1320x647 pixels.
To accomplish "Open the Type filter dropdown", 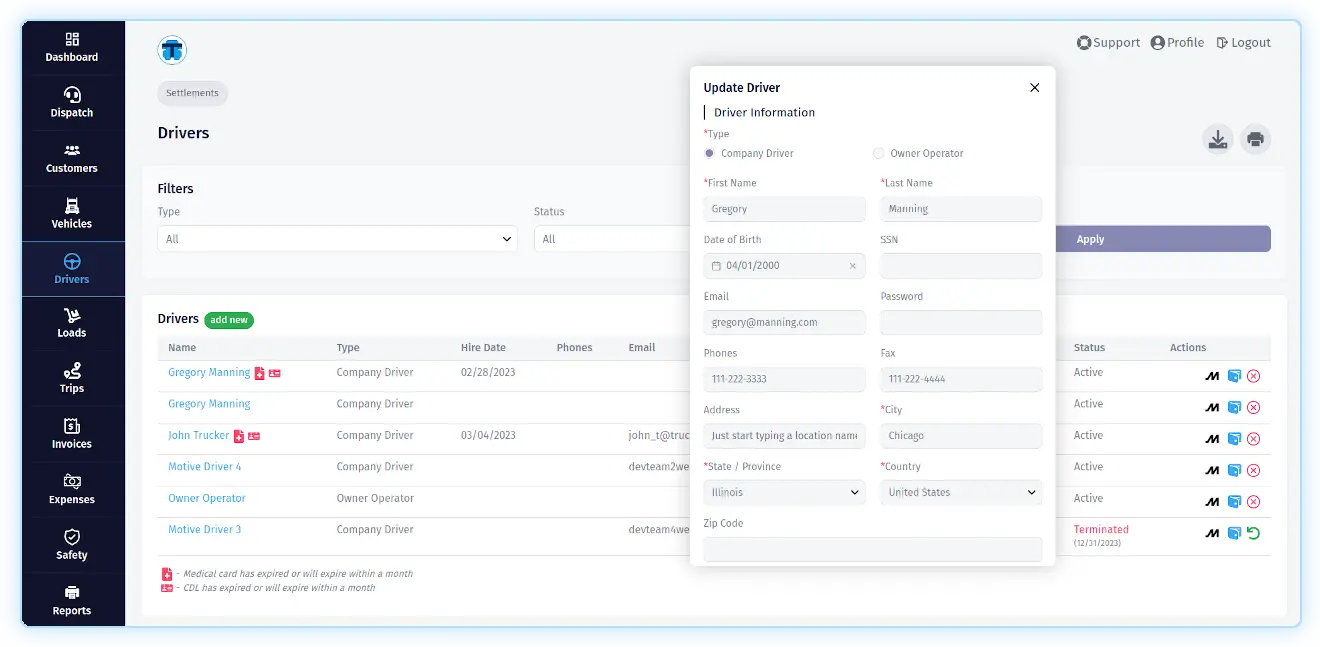I will pos(337,239).
